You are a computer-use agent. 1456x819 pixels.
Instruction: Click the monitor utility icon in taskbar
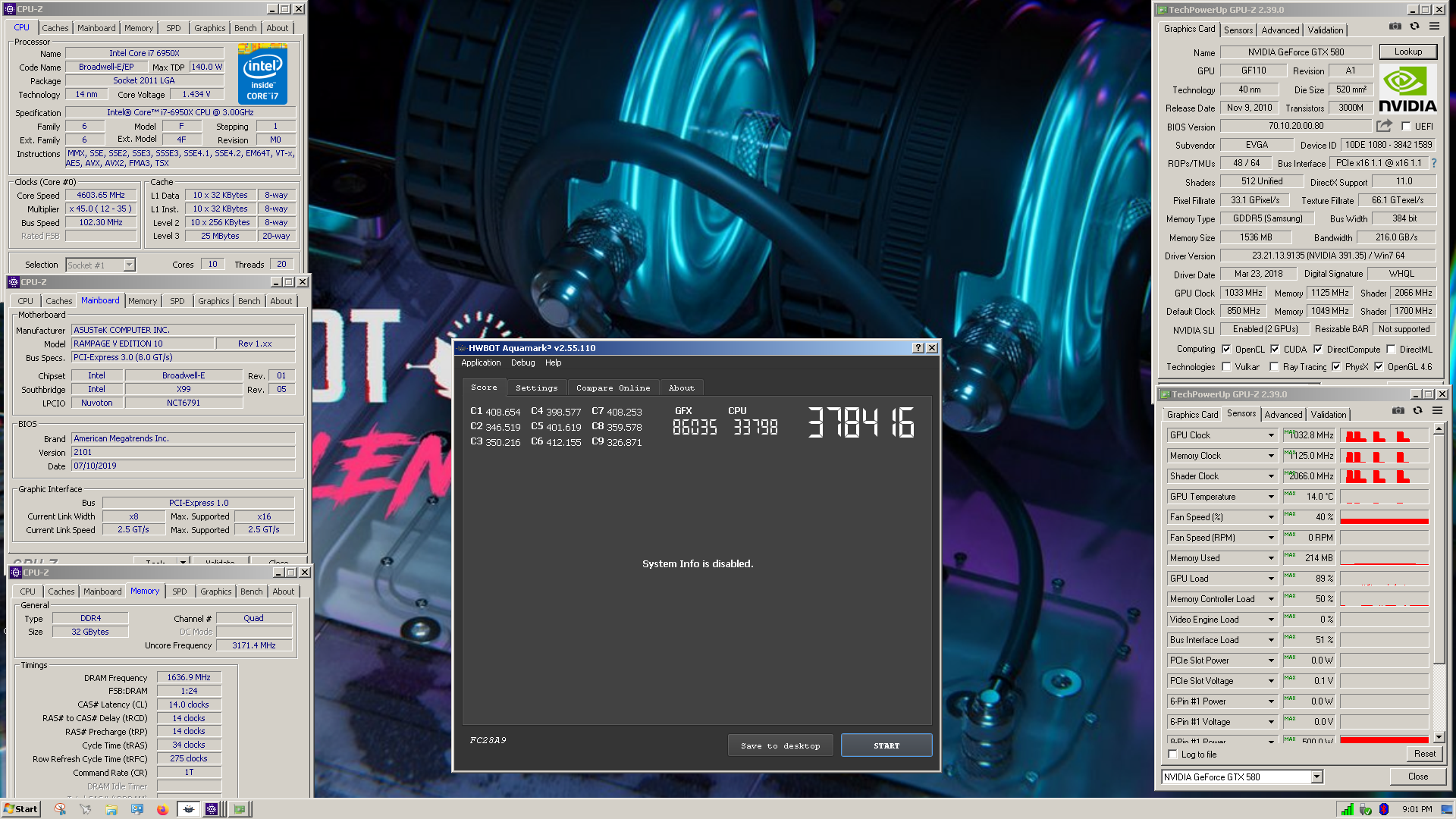coord(137,809)
